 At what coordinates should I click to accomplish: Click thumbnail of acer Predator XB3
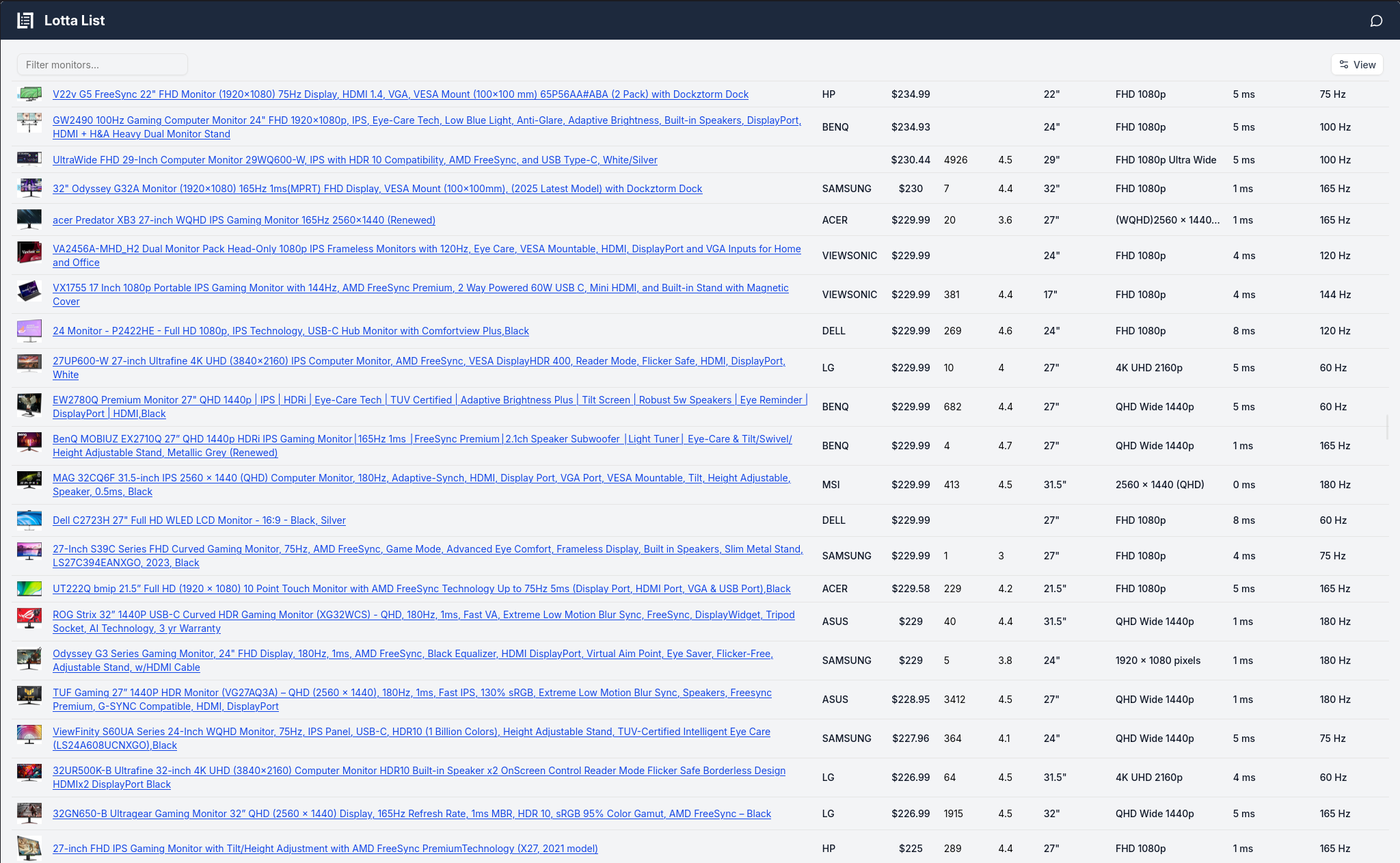[x=29, y=220]
